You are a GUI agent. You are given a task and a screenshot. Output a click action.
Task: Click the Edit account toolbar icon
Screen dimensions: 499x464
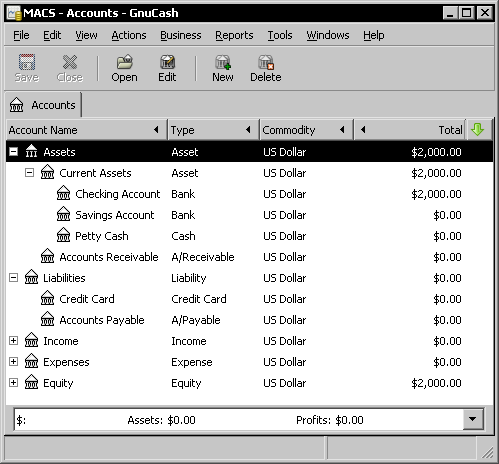[x=167, y=62]
